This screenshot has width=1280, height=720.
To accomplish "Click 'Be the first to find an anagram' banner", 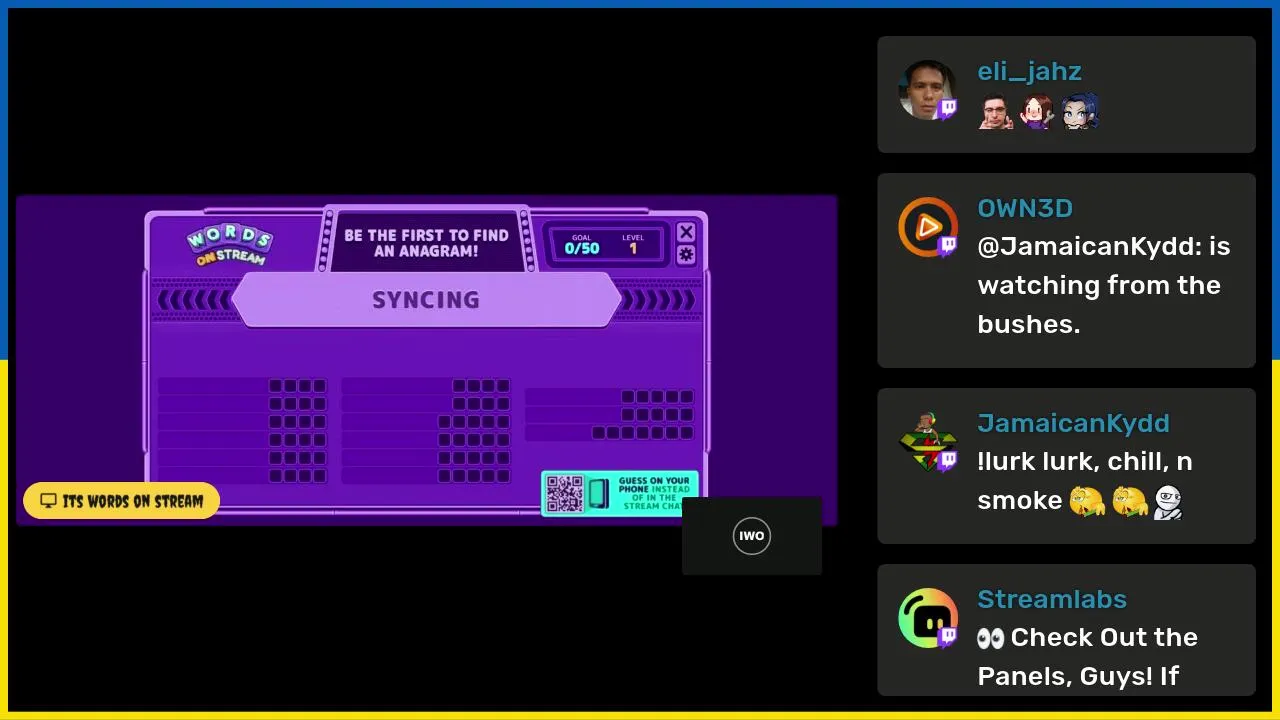I will (426, 243).
